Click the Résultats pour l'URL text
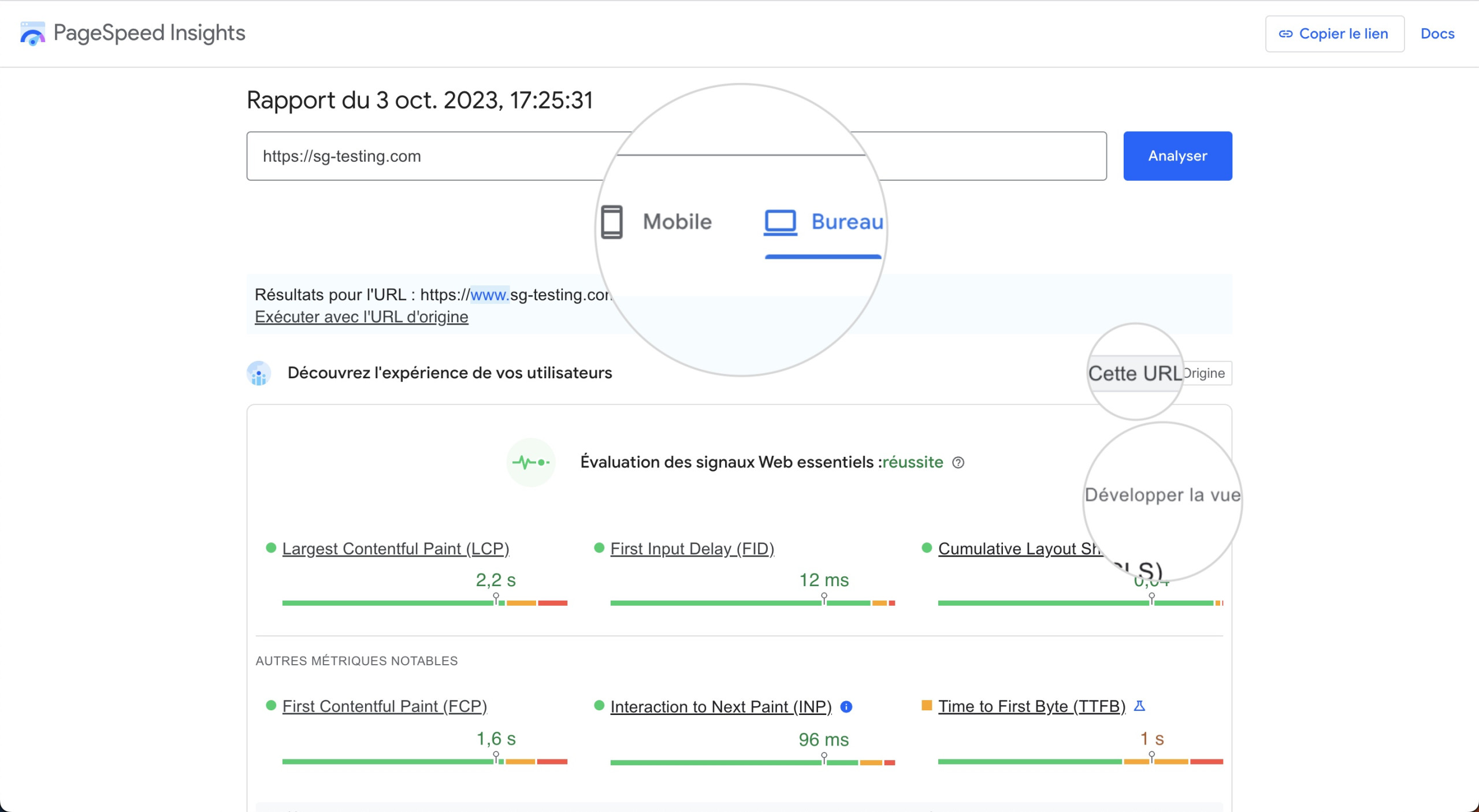The height and width of the screenshot is (812, 1479). [x=434, y=295]
